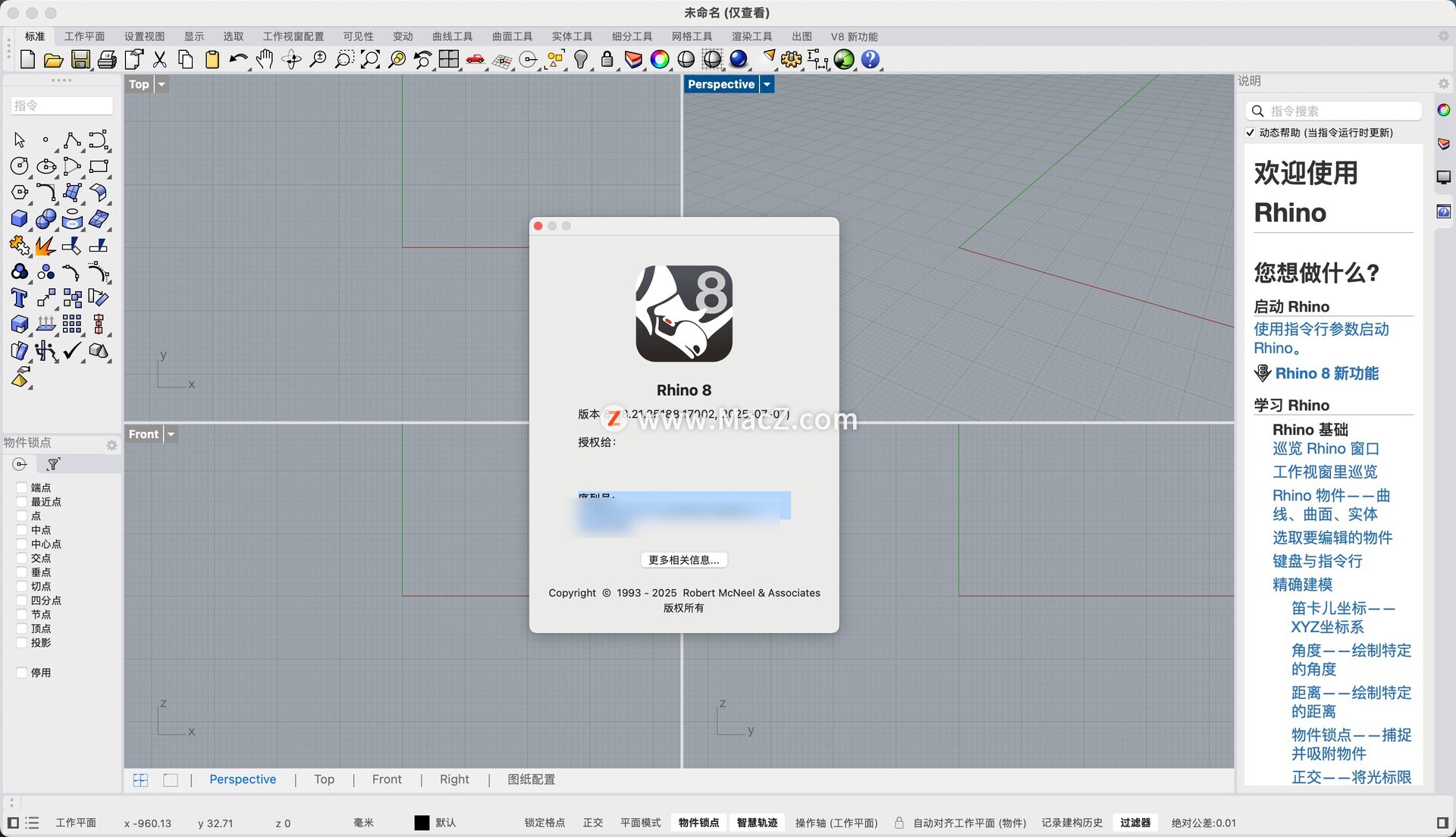Activate the Pan hand tool
Screen dimensions: 1456x837
tap(265, 59)
